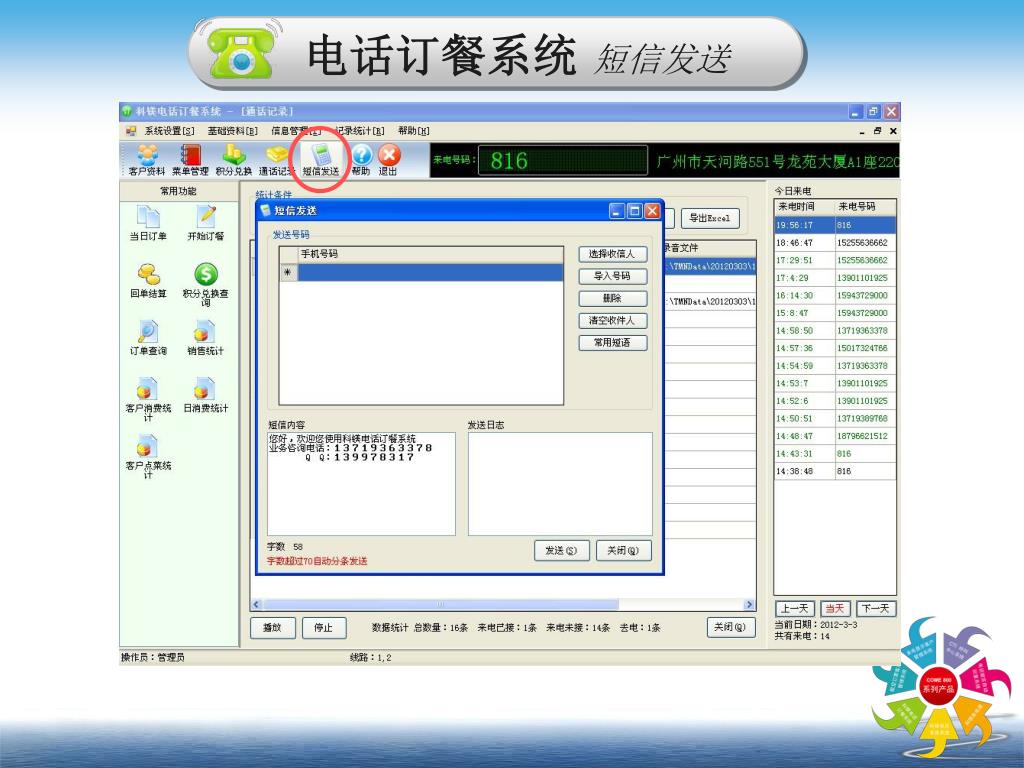The image size is (1024, 768).
Task: Click the 来电号码 column header
Action: coord(865,207)
